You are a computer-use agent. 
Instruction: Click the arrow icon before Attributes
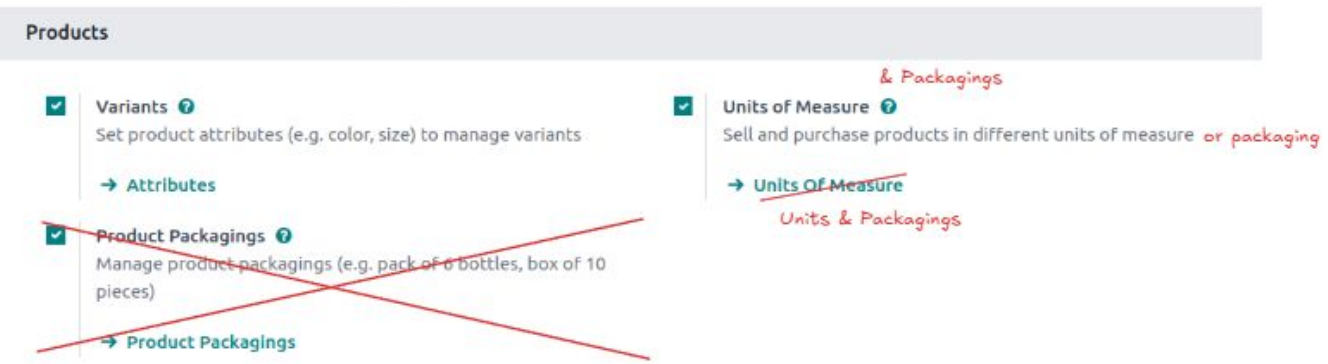click(109, 185)
